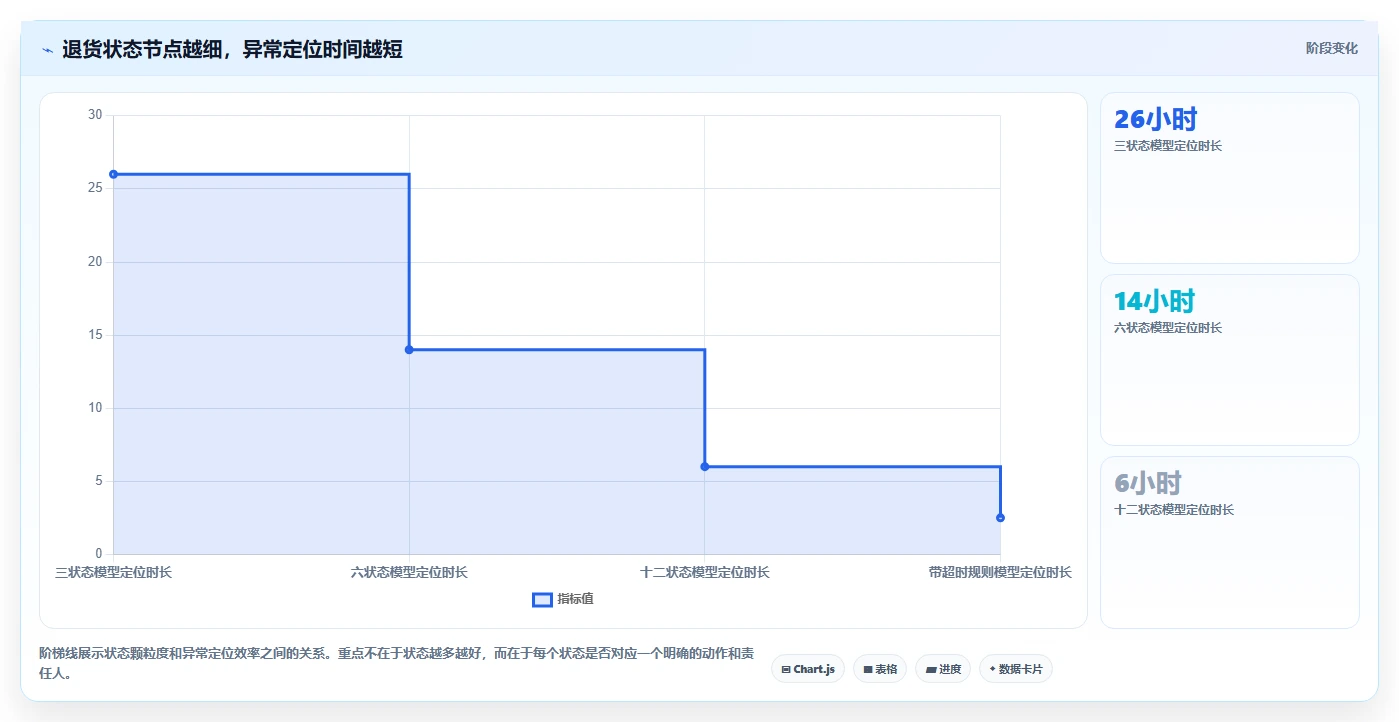The image size is (1399, 722).
Task: Click x-axis label 三状态模型定位时长
Action: [x=113, y=572]
